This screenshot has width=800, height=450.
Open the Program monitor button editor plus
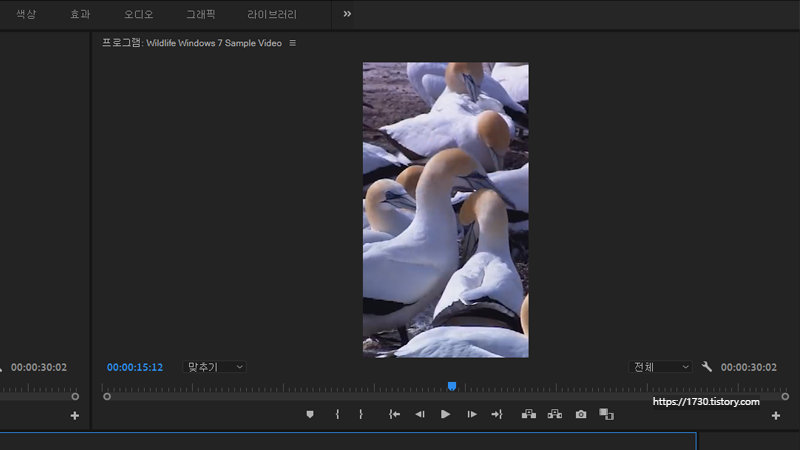[776, 416]
